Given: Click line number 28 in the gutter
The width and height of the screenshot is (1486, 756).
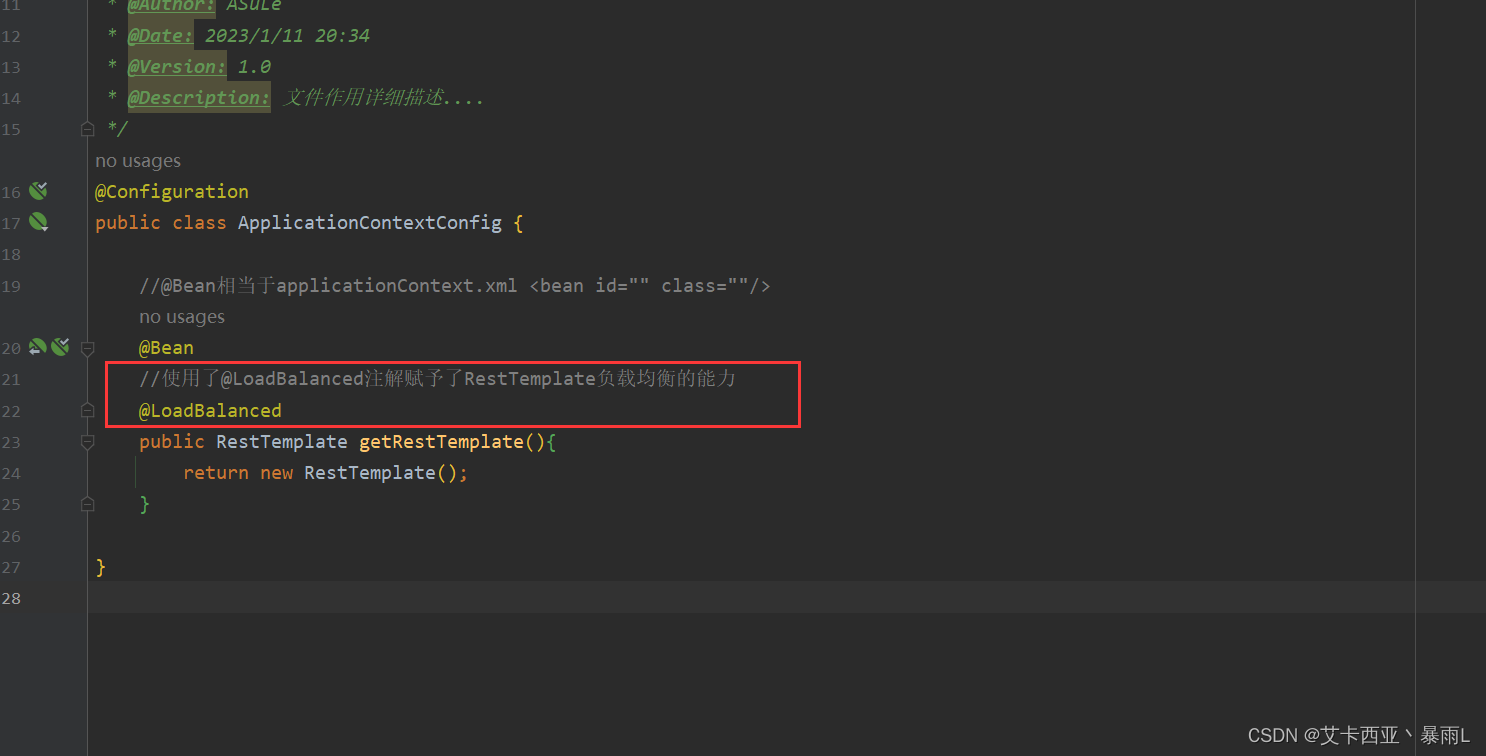Looking at the screenshot, I should (x=11, y=598).
